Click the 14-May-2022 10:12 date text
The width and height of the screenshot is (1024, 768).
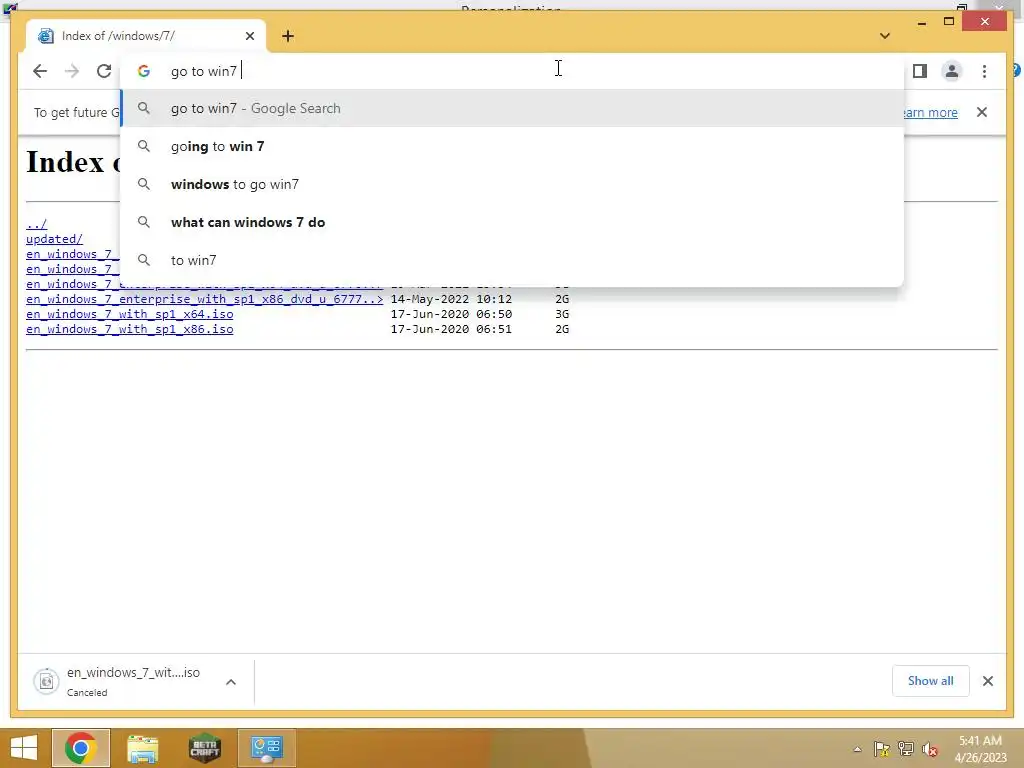451,299
